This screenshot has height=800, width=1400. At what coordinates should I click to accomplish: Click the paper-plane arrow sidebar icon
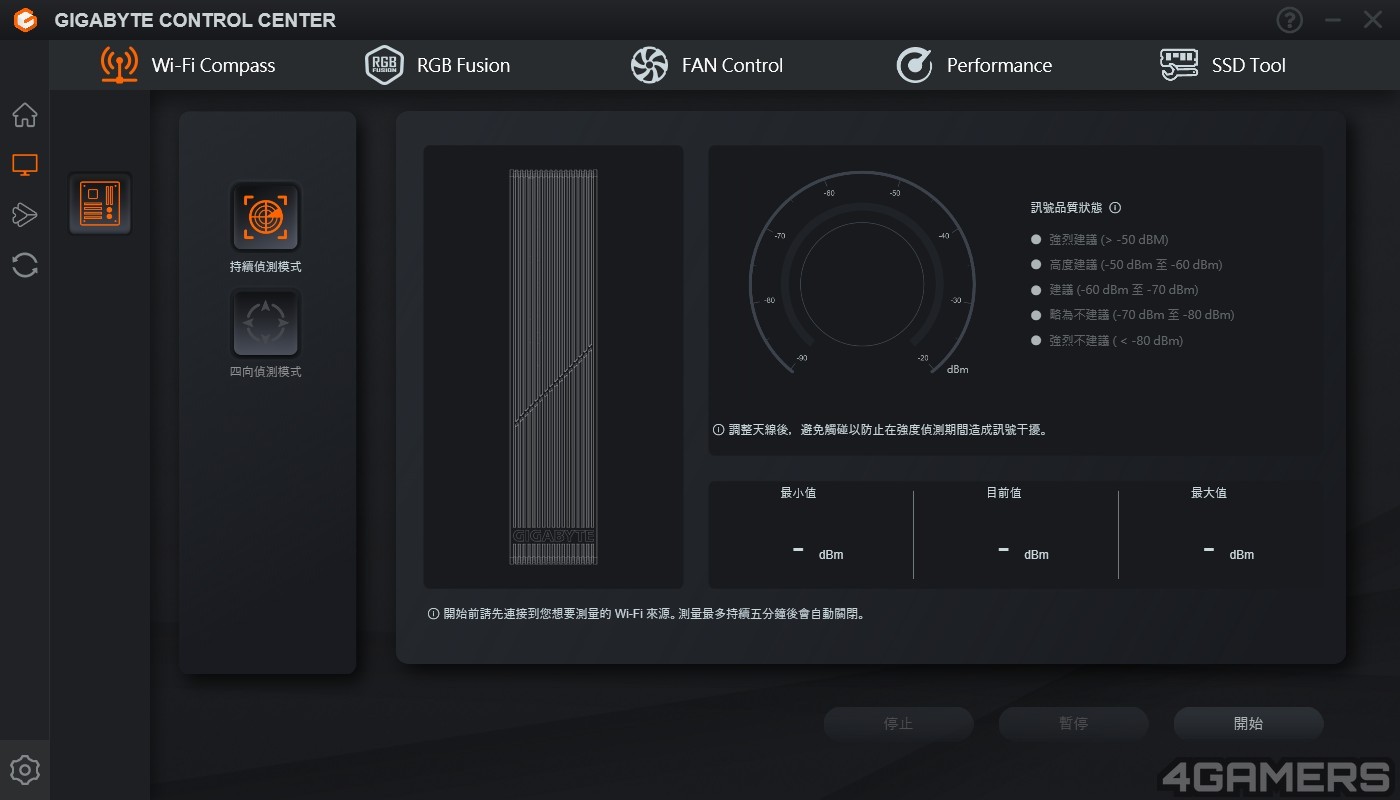point(25,214)
